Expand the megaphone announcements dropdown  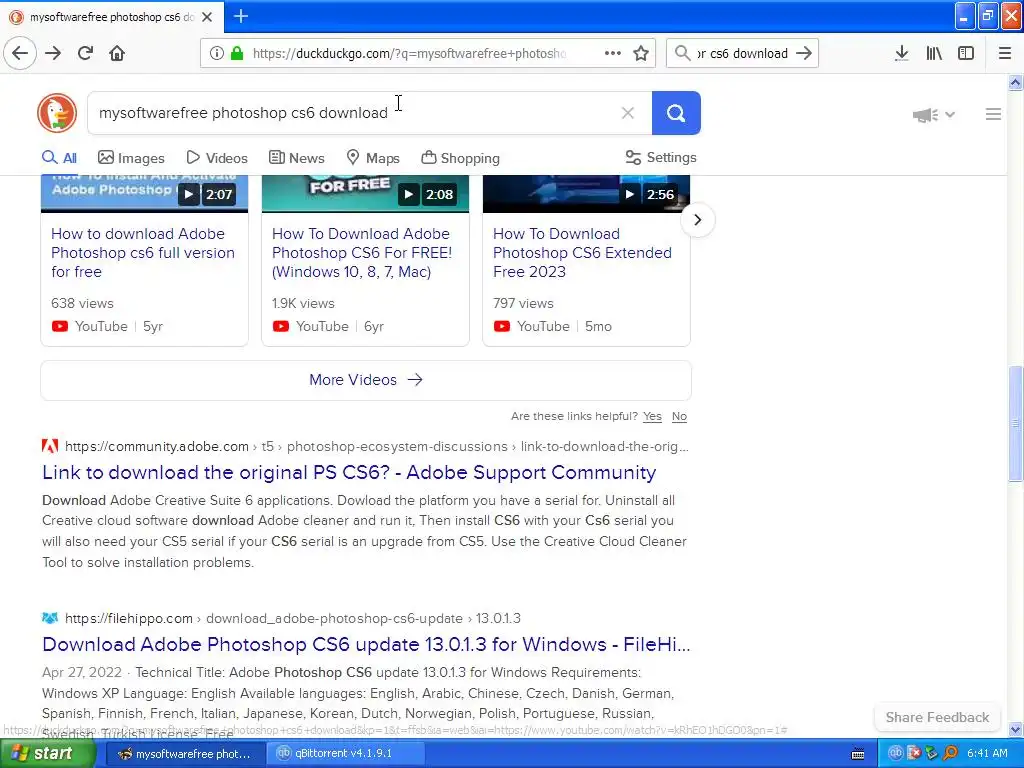(x=934, y=115)
